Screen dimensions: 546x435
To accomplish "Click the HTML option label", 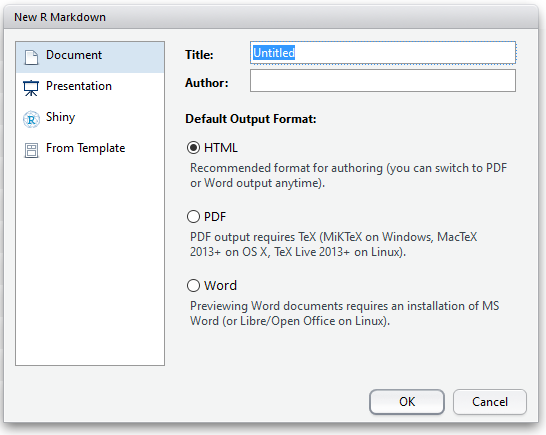I will 221,148.
